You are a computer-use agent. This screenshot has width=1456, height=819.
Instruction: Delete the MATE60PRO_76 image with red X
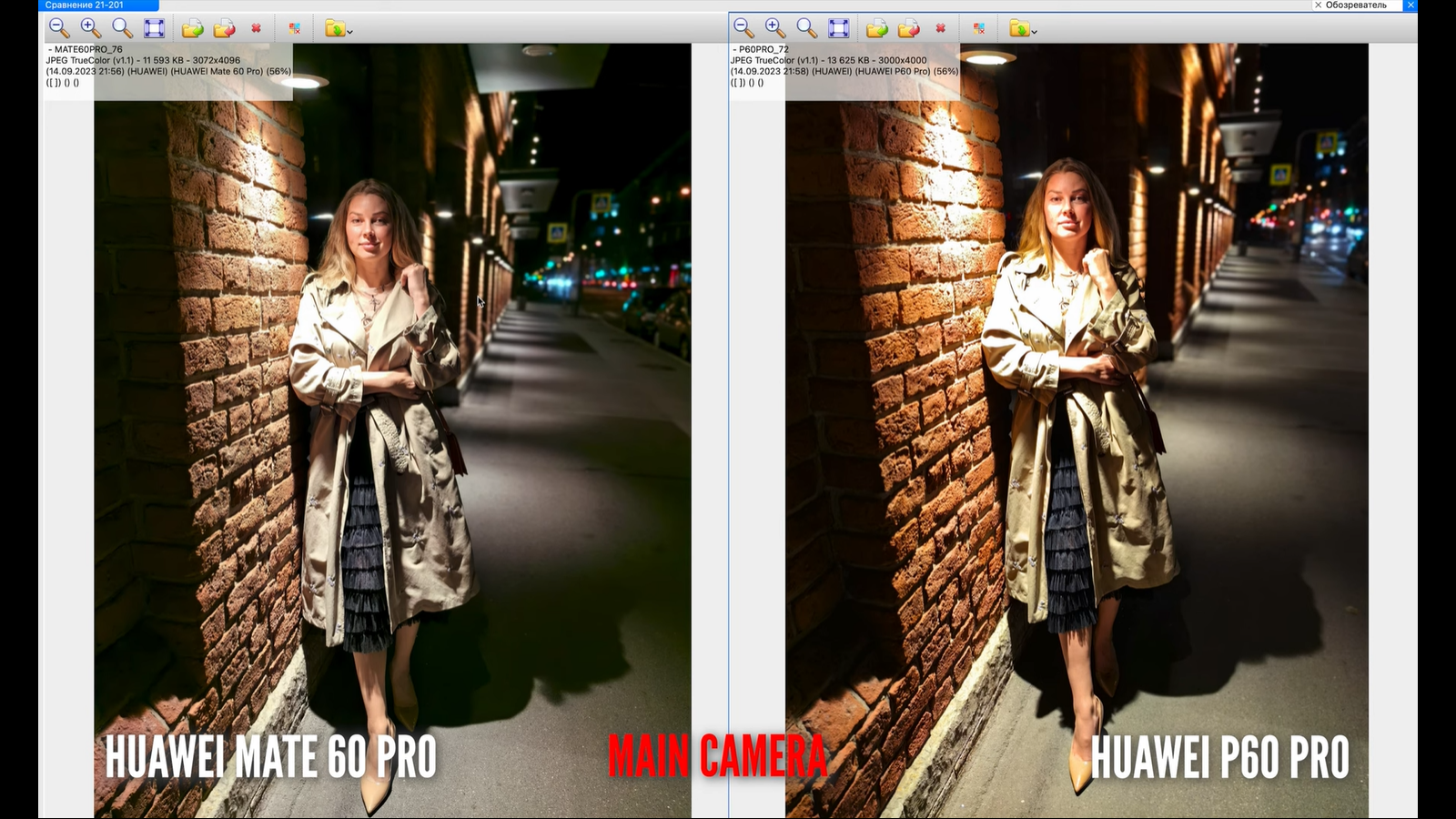[x=257, y=28]
